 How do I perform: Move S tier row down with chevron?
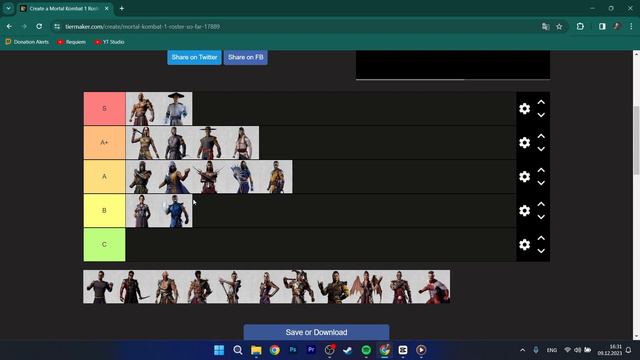point(541,115)
